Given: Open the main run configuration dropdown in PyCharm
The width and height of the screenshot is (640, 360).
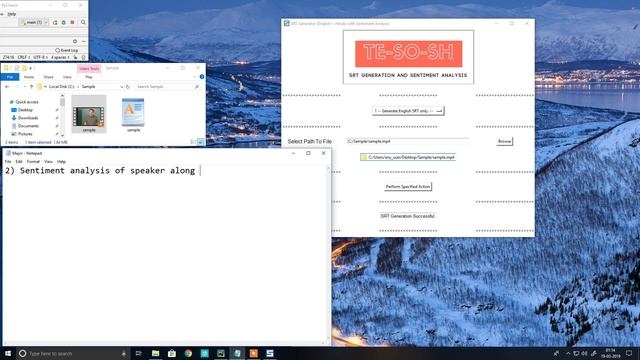Looking at the screenshot, I should pos(34,22).
